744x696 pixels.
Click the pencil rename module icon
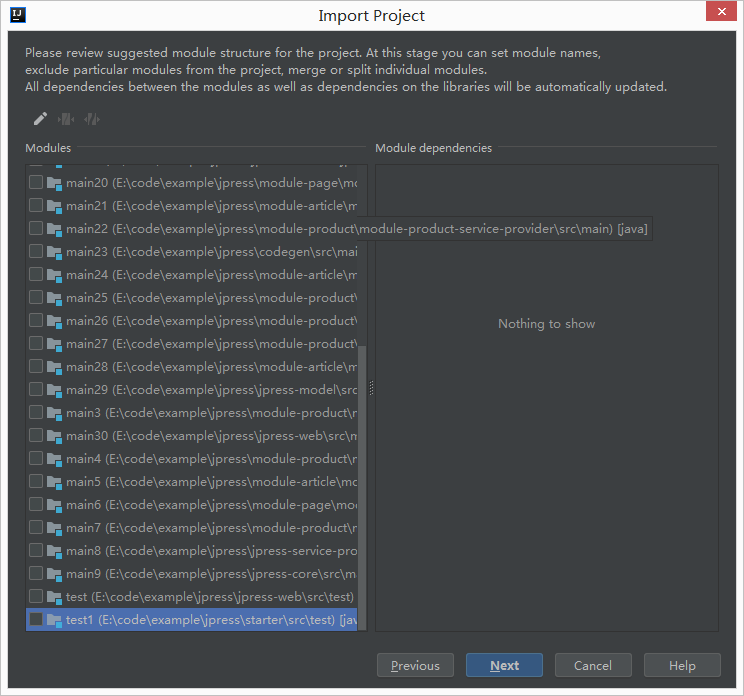[40, 119]
